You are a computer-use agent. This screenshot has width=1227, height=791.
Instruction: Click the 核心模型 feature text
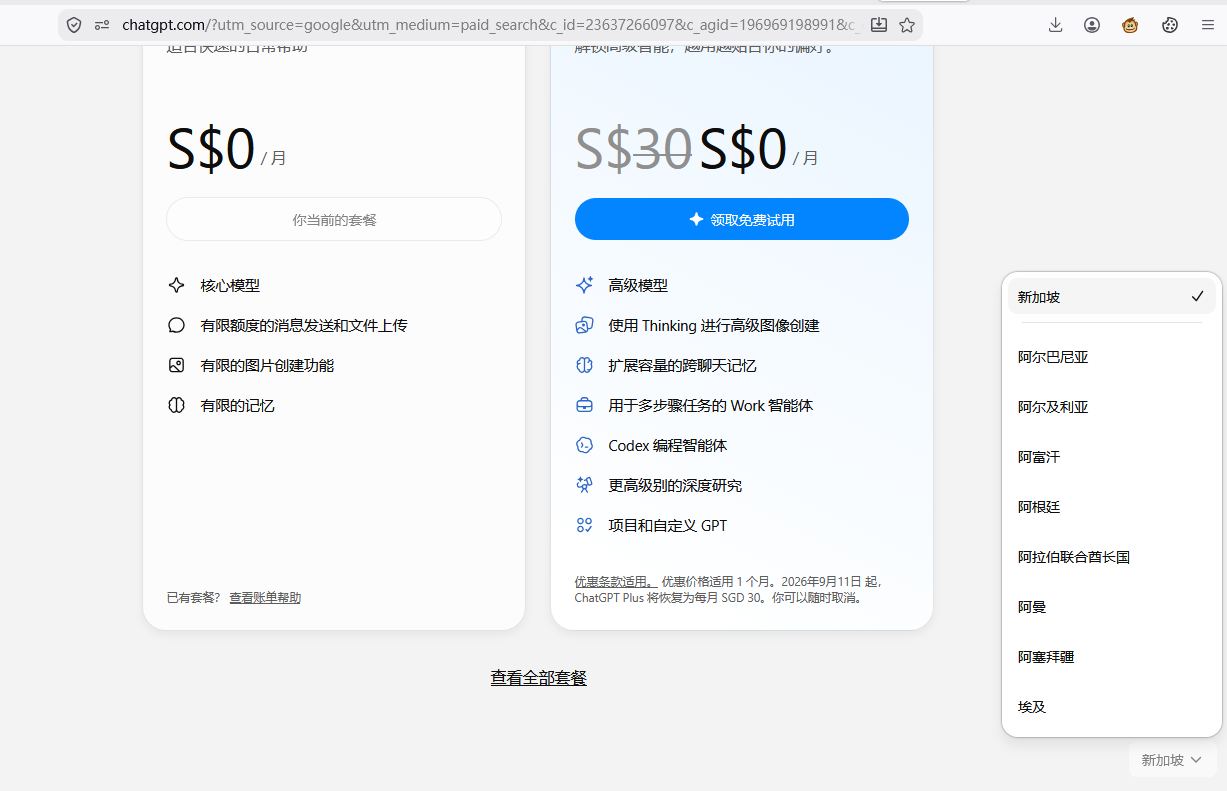pyautogui.click(x=230, y=285)
